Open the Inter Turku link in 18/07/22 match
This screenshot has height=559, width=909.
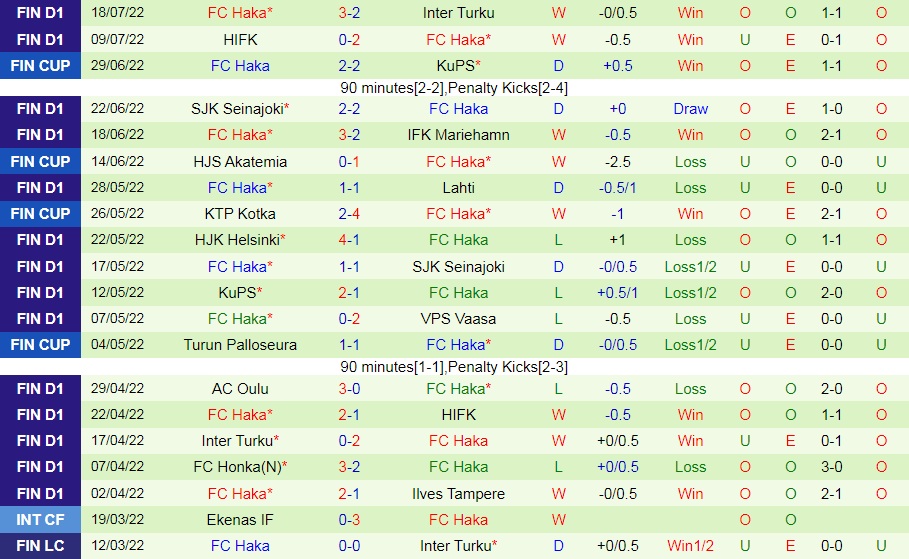[458, 14]
